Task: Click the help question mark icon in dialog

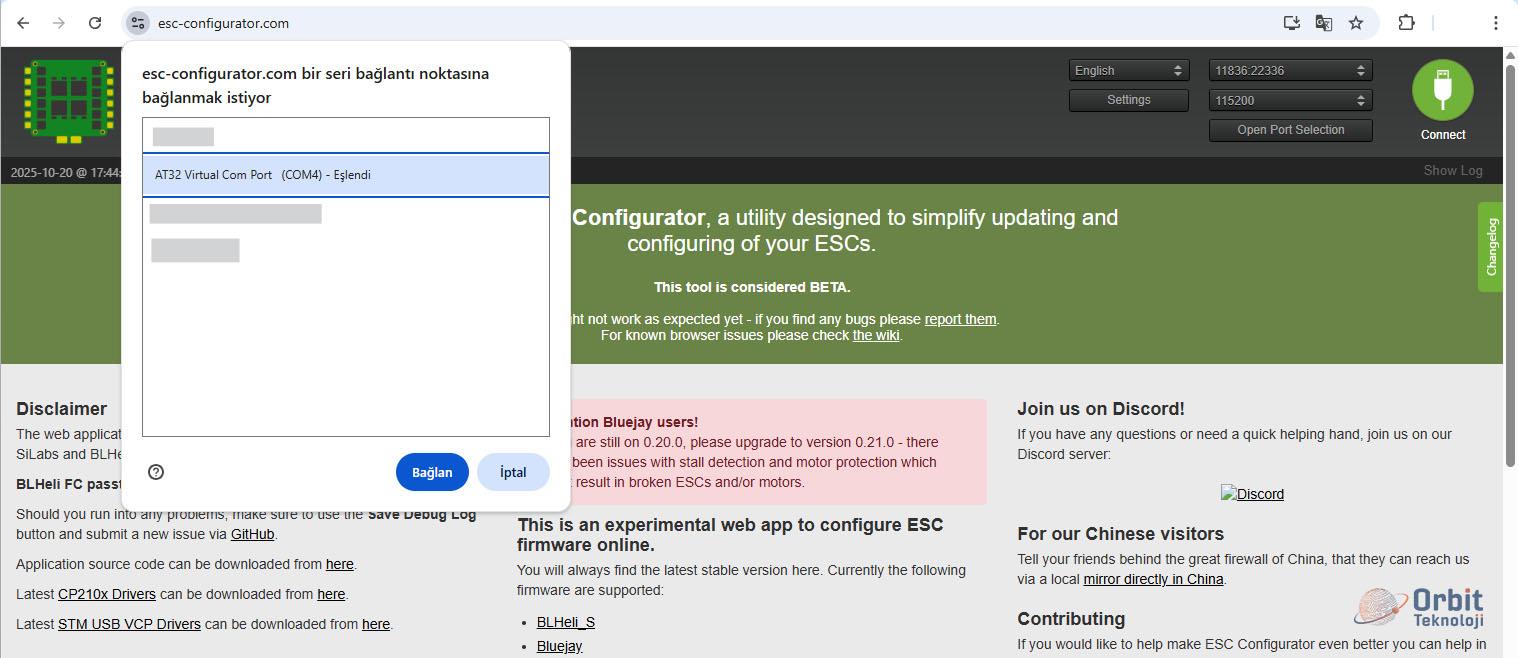Action: click(156, 472)
